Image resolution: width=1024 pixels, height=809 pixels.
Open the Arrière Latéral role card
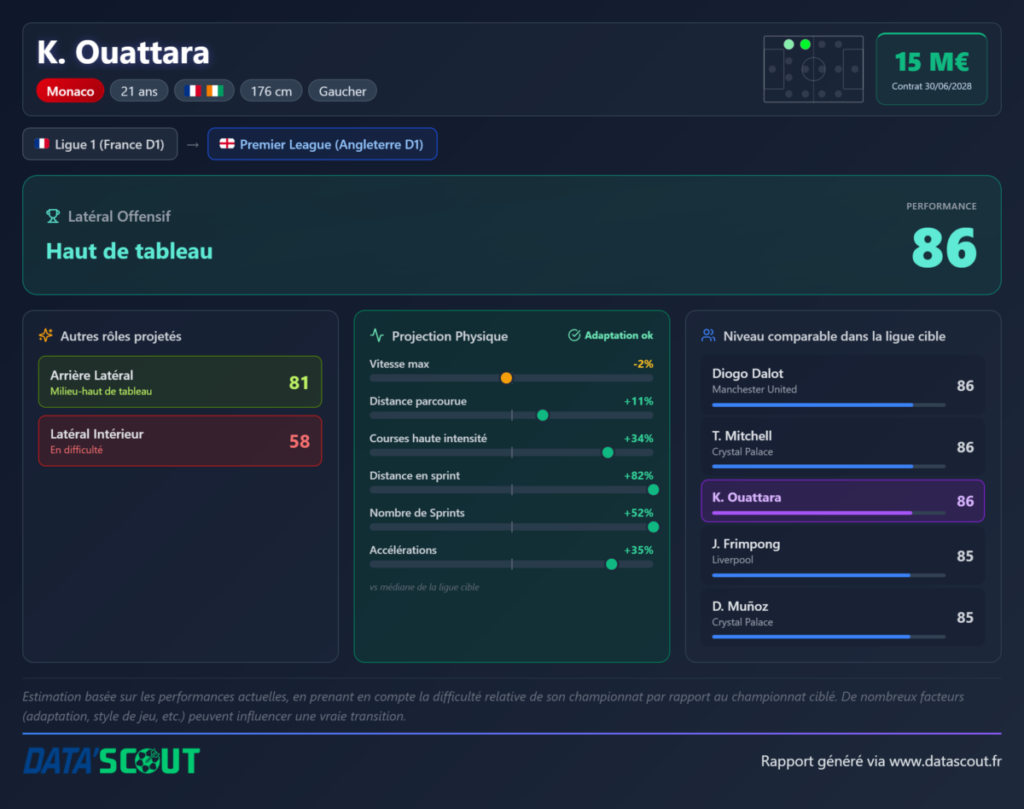[x=180, y=382]
